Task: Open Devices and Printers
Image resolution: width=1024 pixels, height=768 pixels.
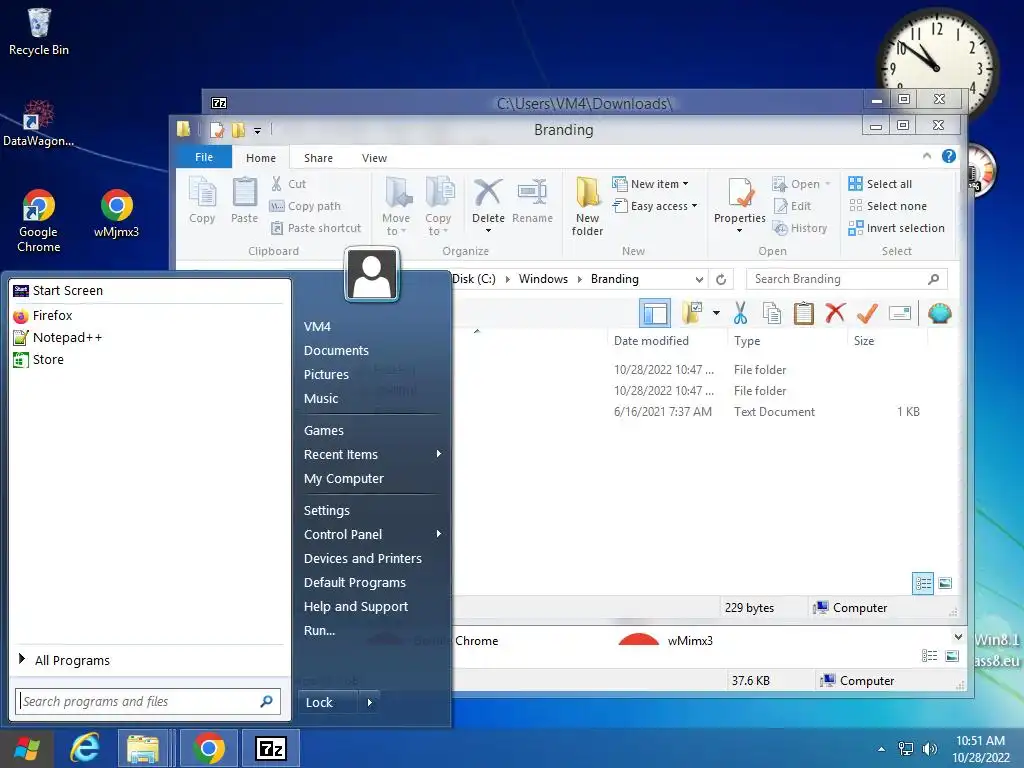Action: click(362, 558)
